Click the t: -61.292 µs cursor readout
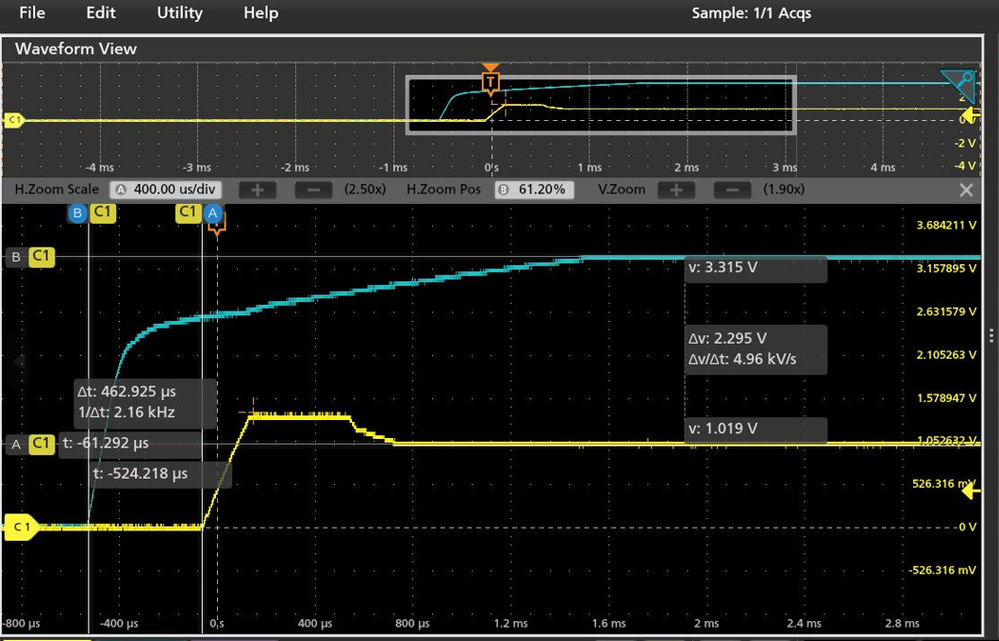Viewport: 999px width, 641px height. (105, 443)
